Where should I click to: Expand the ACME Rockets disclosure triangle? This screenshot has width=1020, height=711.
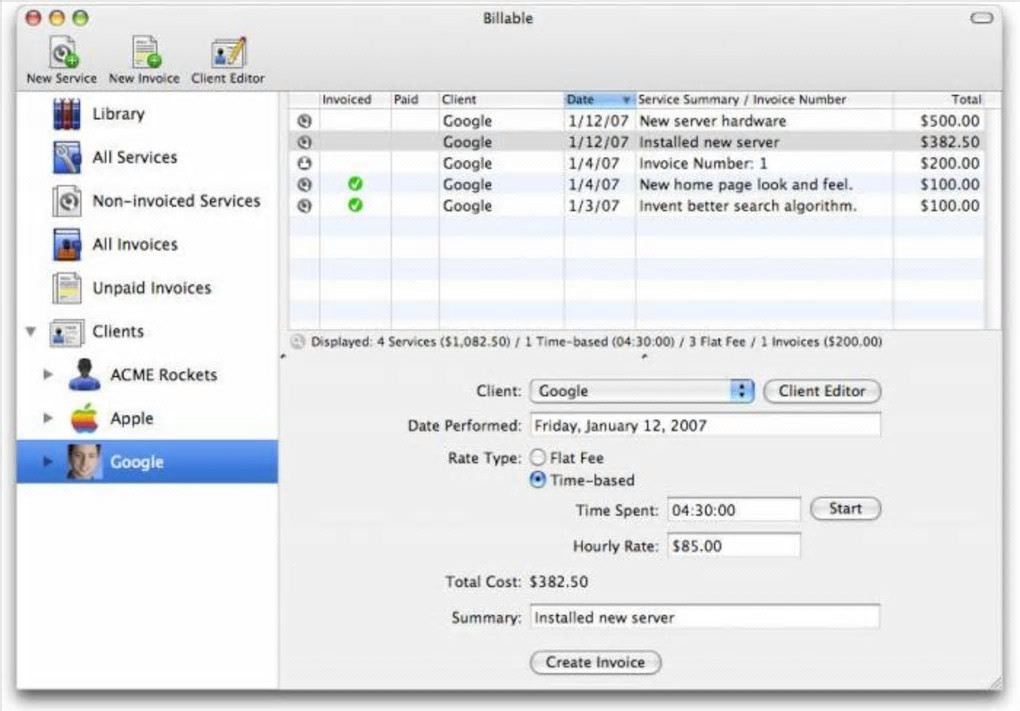pos(47,374)
